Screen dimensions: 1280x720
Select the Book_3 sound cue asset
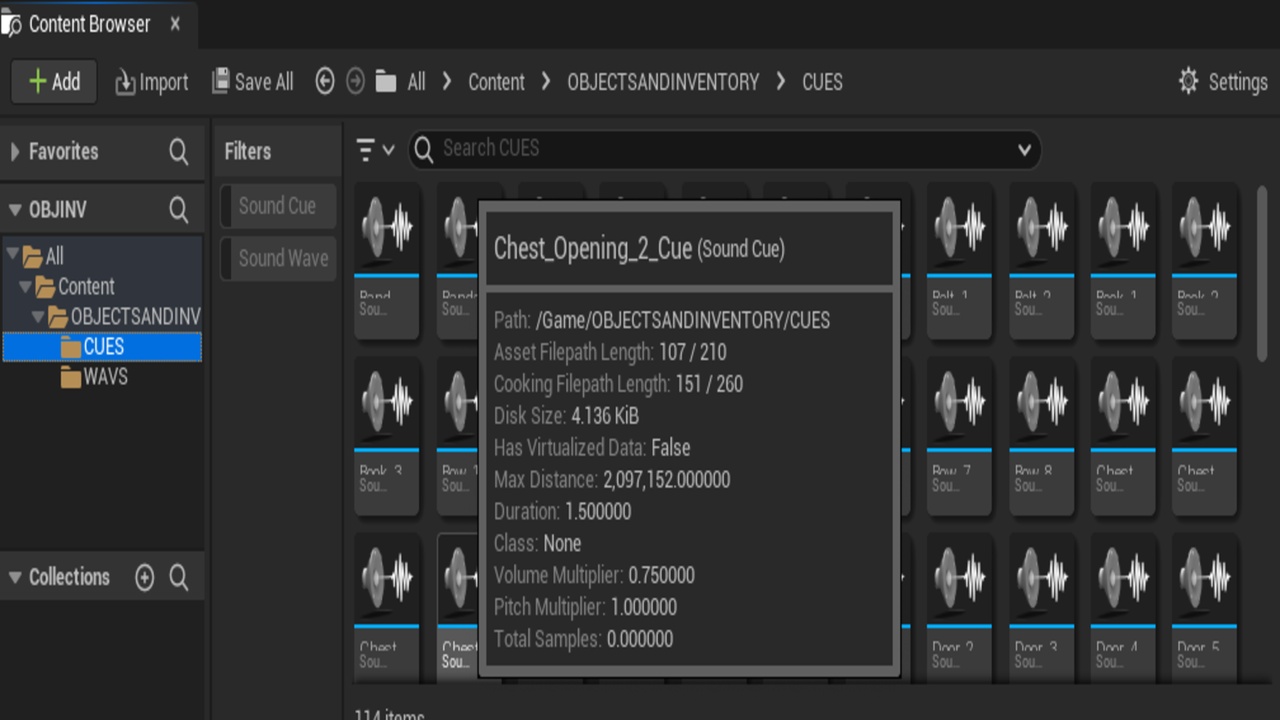(386, 437)
